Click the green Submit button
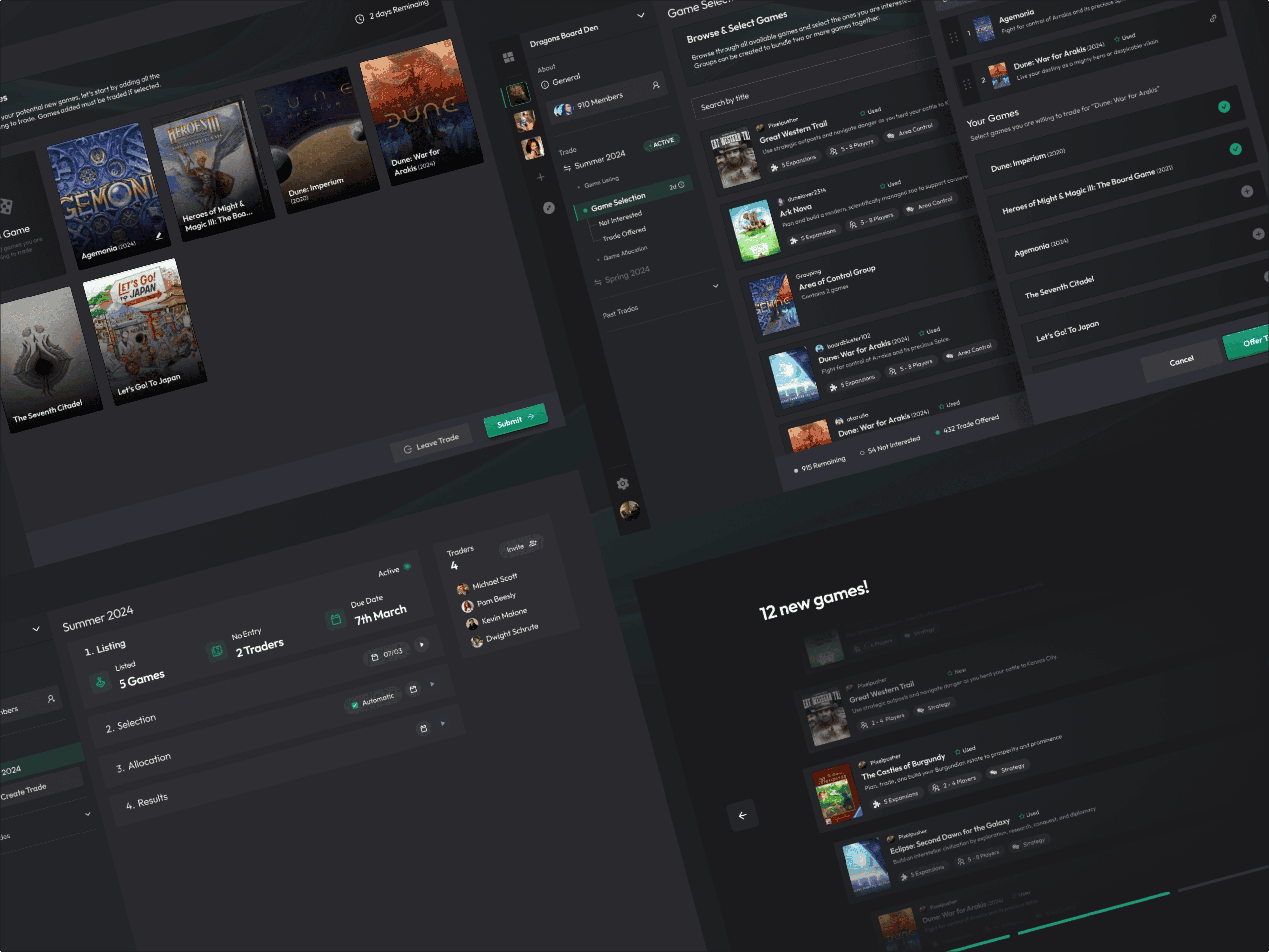1269x952 pixels. click(x=515, y=420)
